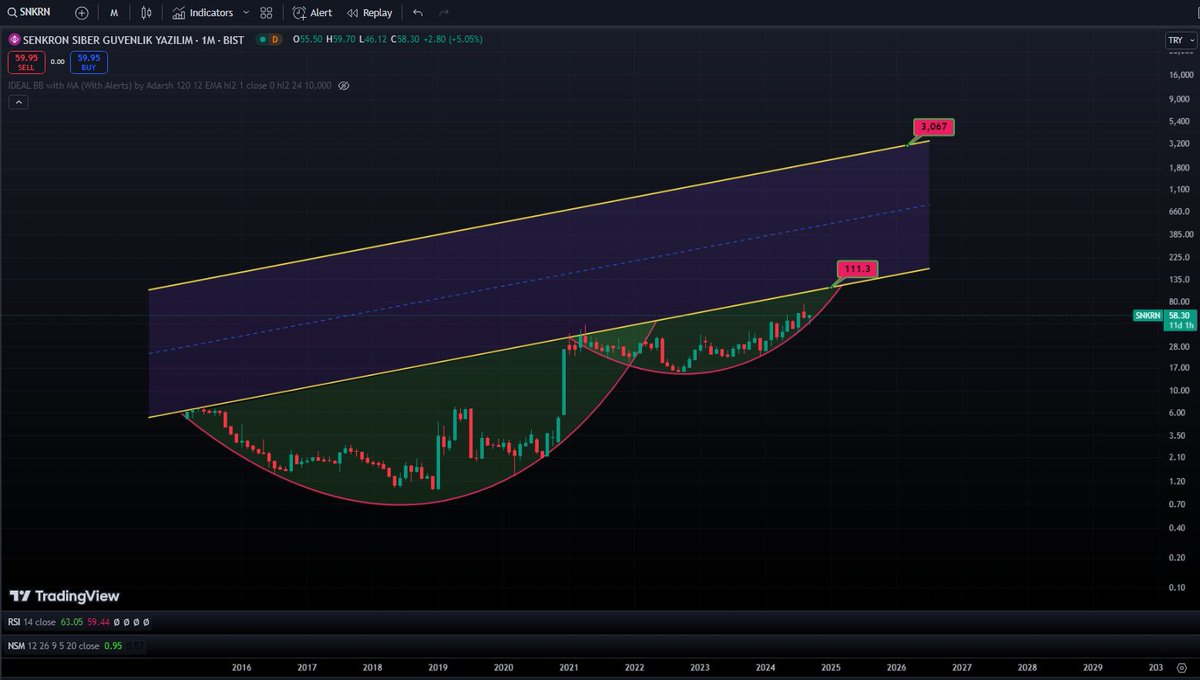Viewport: 1200px width, 680px height.
Task: Click the TradingView logo
Action: point(65,596)
